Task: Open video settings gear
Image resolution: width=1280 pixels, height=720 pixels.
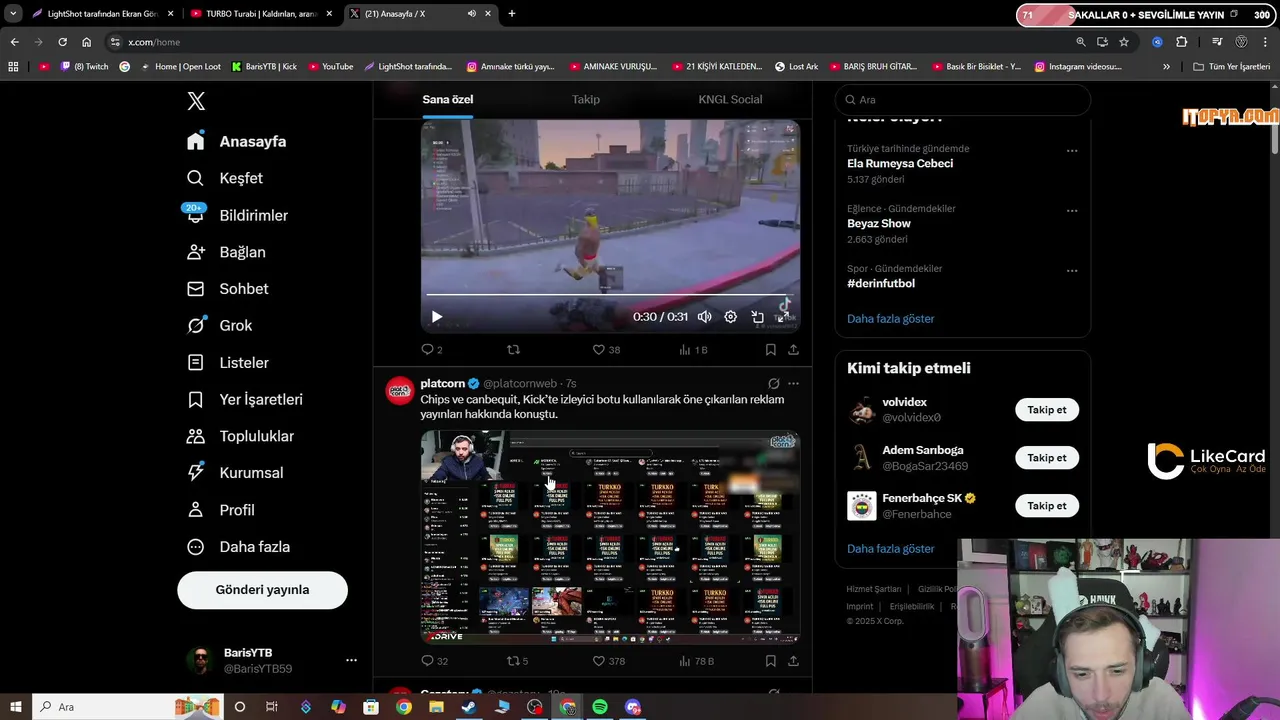Action: 731,317
